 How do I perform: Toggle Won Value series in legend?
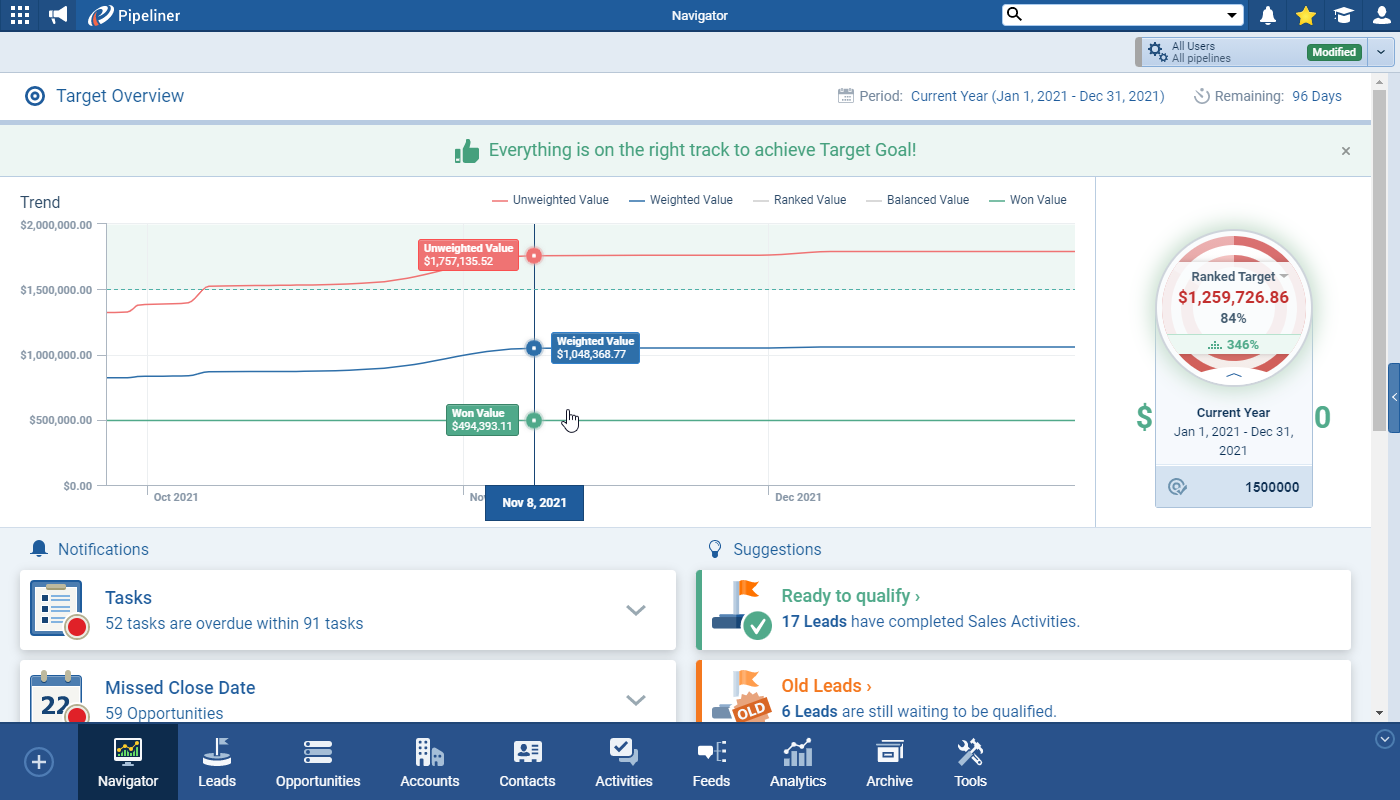(1027, 200)
